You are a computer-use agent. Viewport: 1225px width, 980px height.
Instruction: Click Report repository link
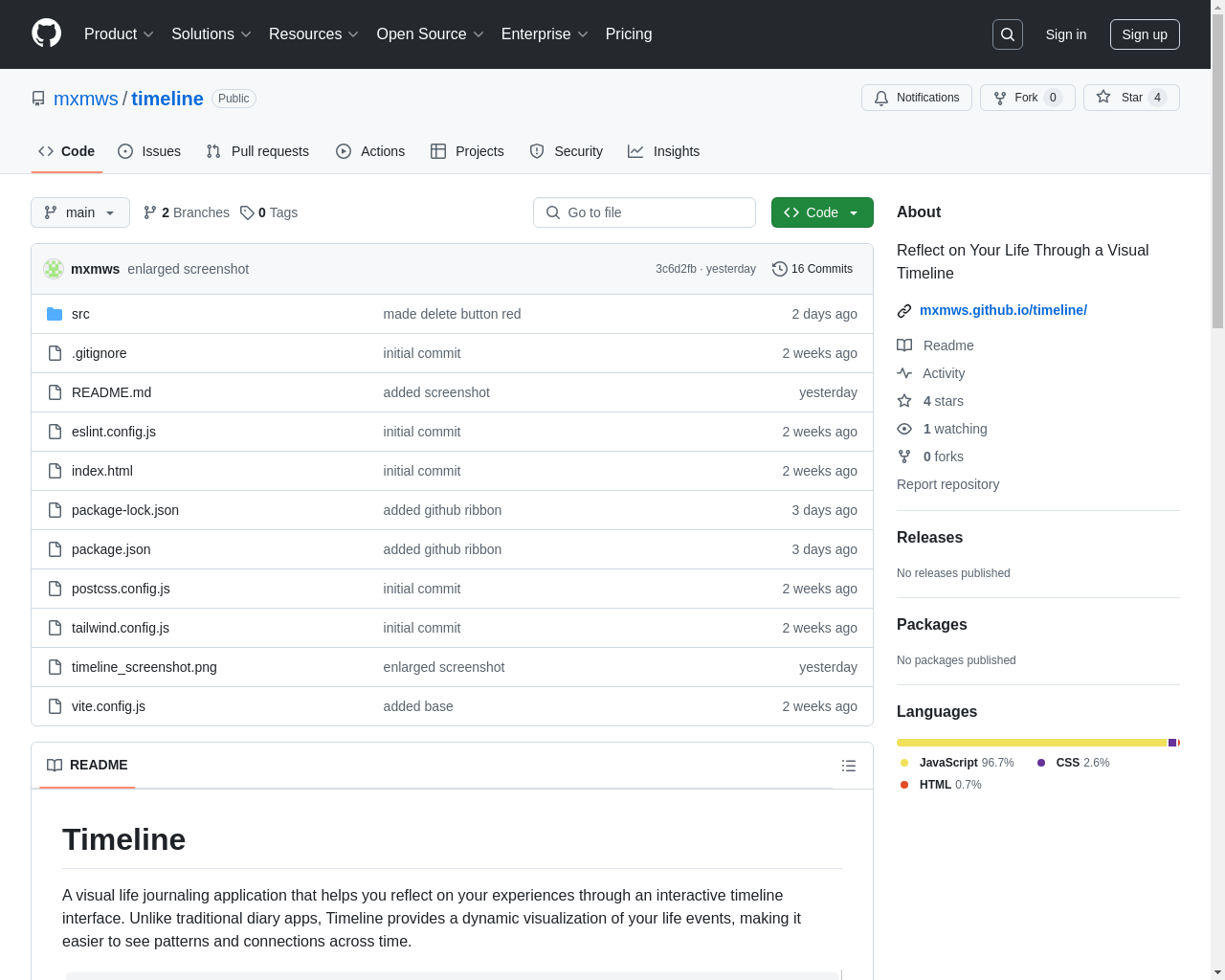(x=947, y=484)
